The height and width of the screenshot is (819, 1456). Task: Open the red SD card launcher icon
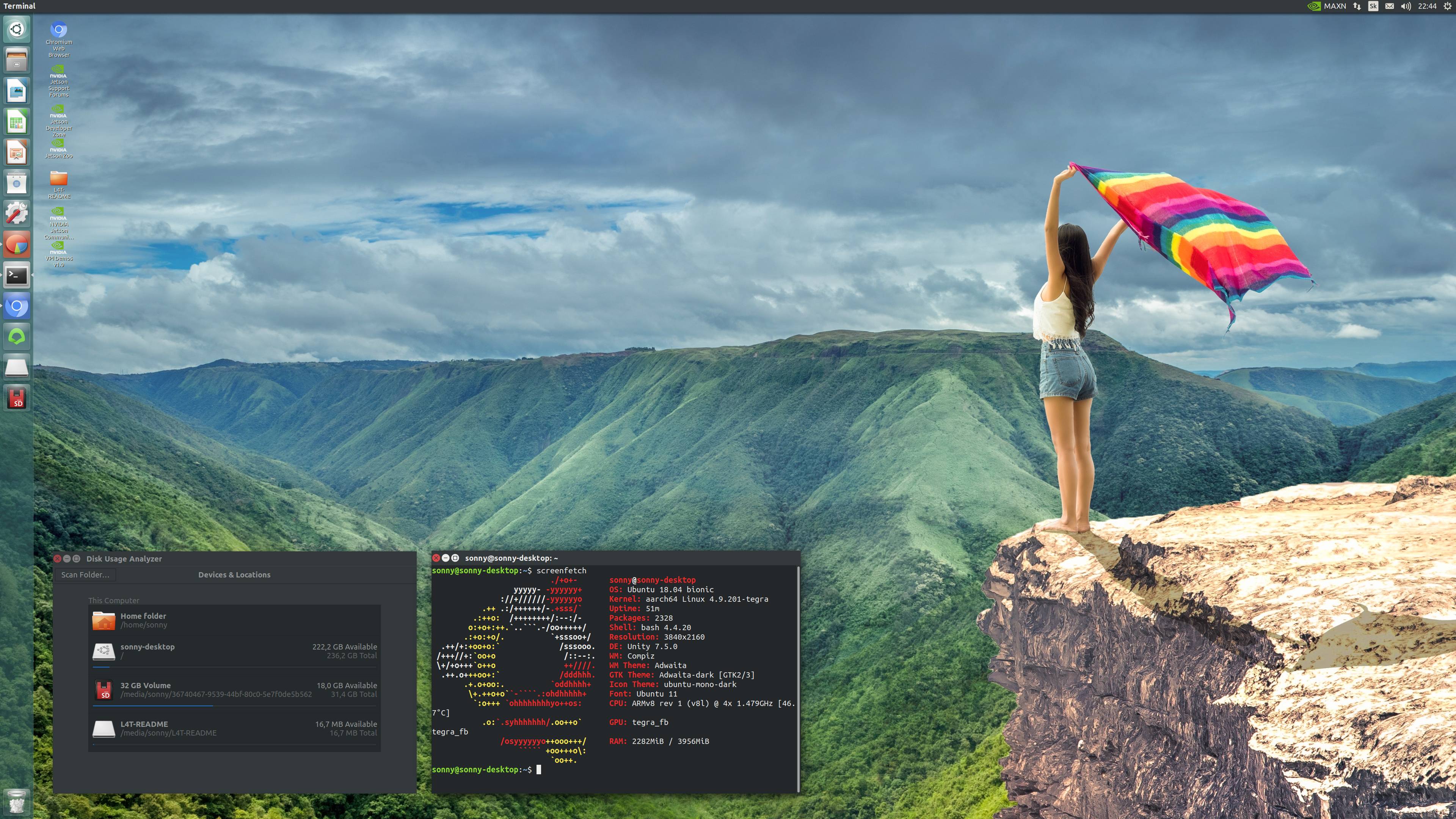(16, 399)
